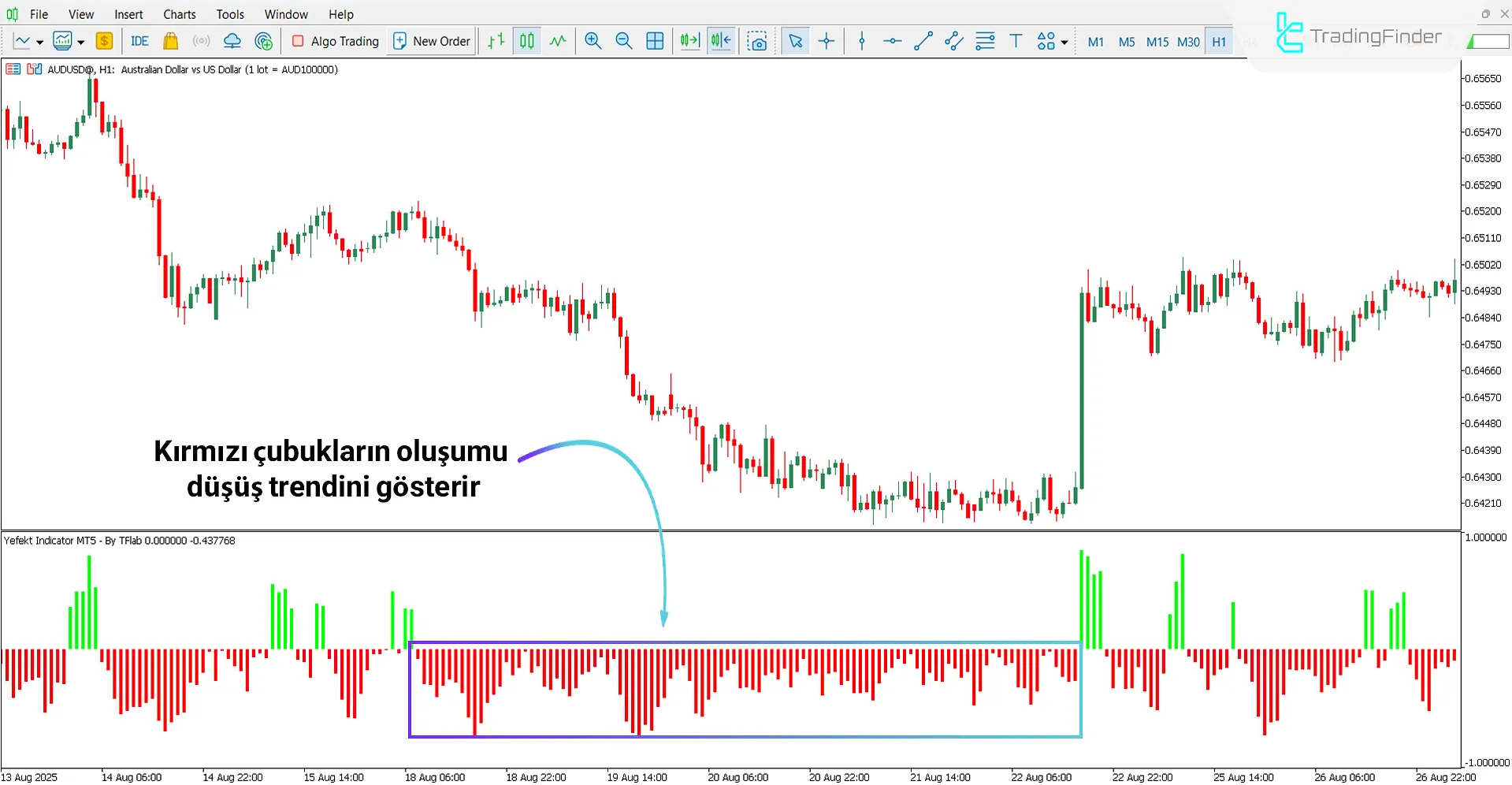Select the Crosshair tool
Image resolution: width=1512 pixels, height=785 pixels.
tap(827, 41)
